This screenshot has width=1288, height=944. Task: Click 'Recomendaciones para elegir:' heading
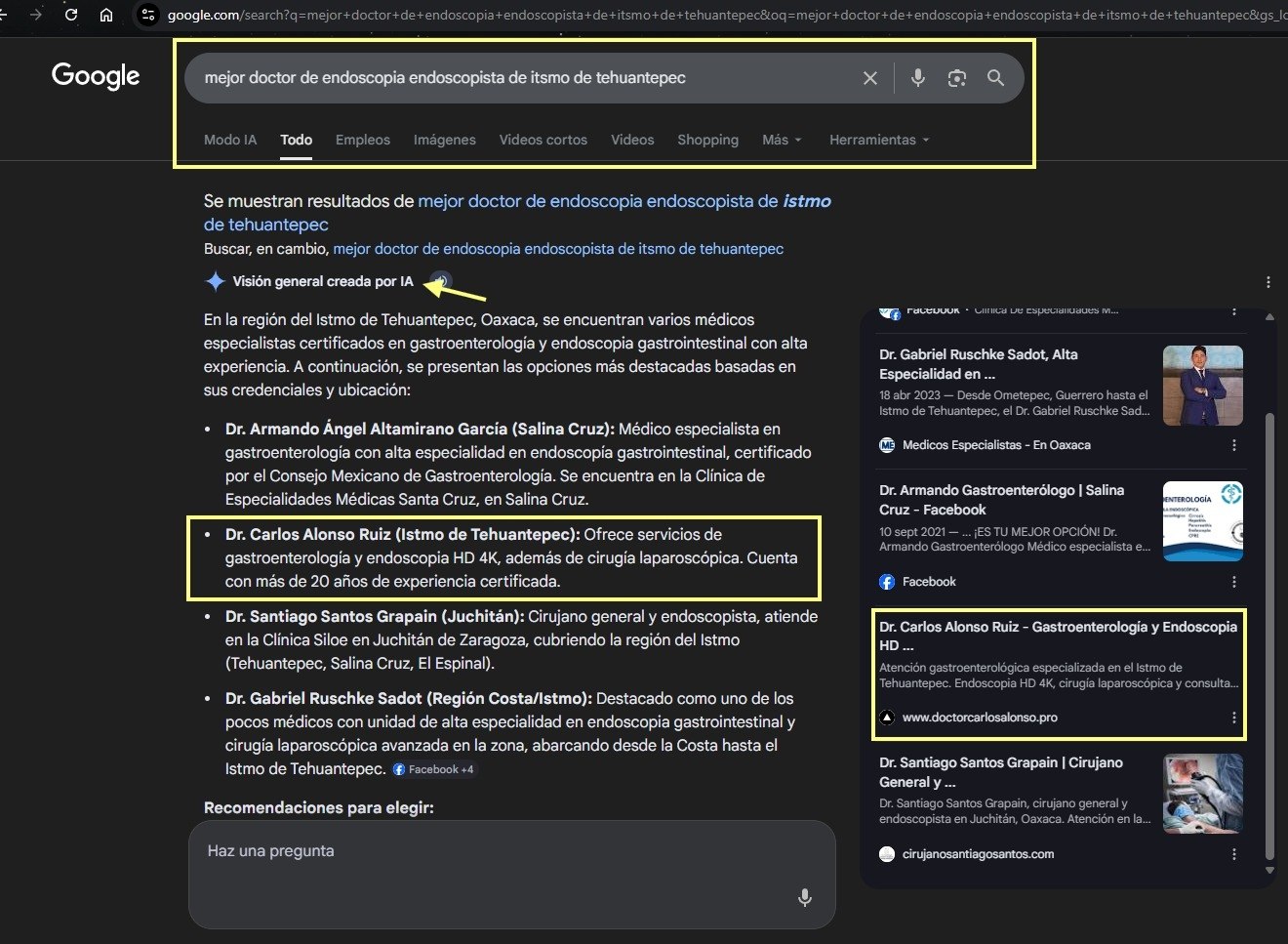tap(319, 807)
